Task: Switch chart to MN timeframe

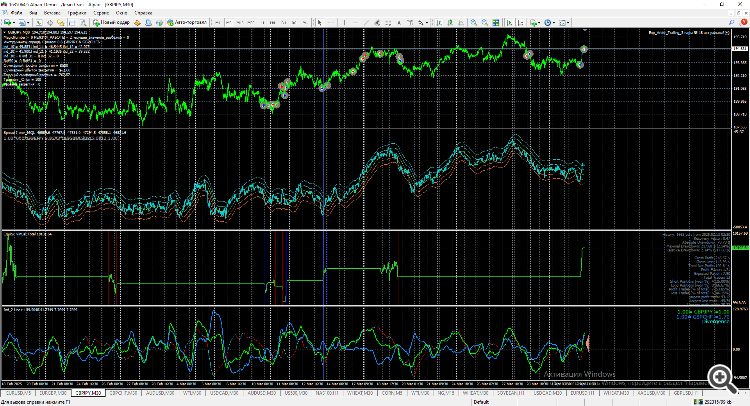Action: 305,22
